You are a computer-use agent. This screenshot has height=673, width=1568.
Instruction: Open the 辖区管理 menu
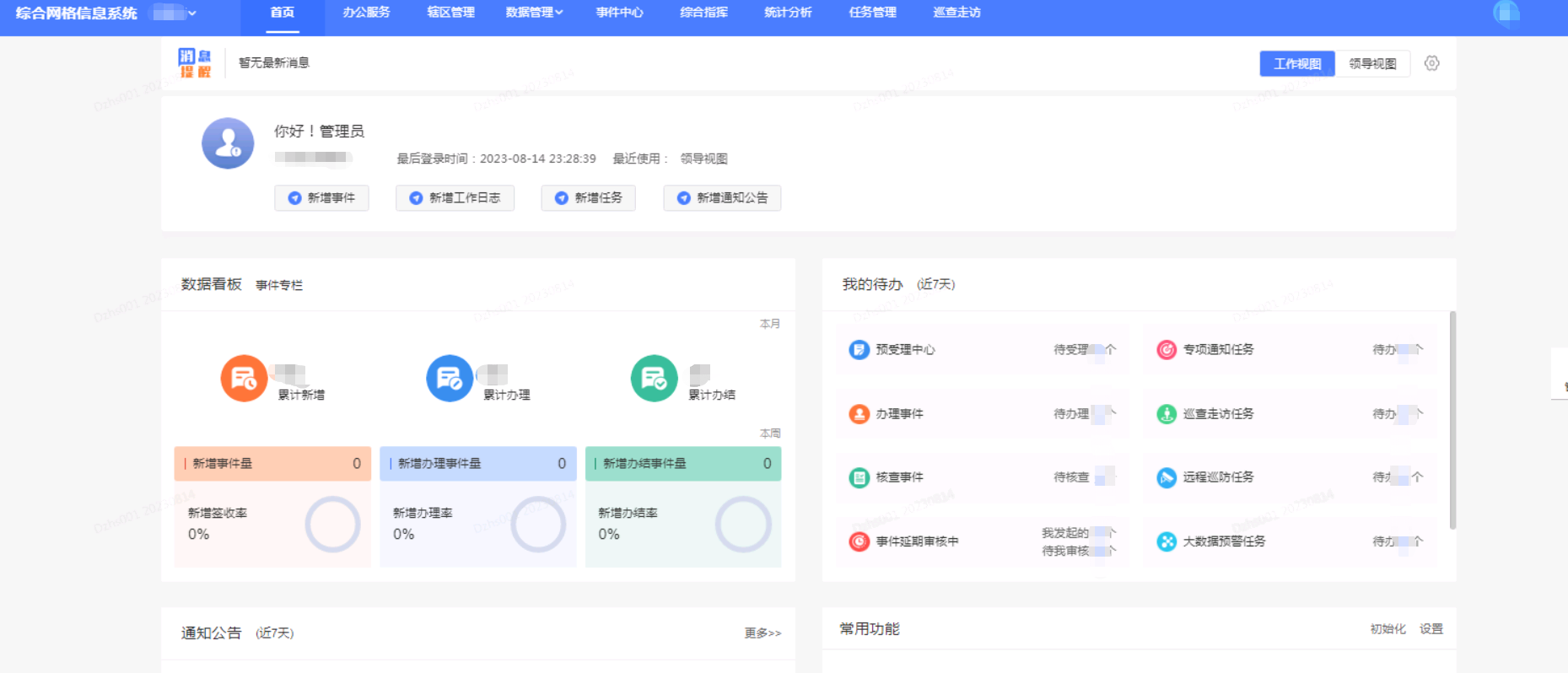[x=450, y=13]
